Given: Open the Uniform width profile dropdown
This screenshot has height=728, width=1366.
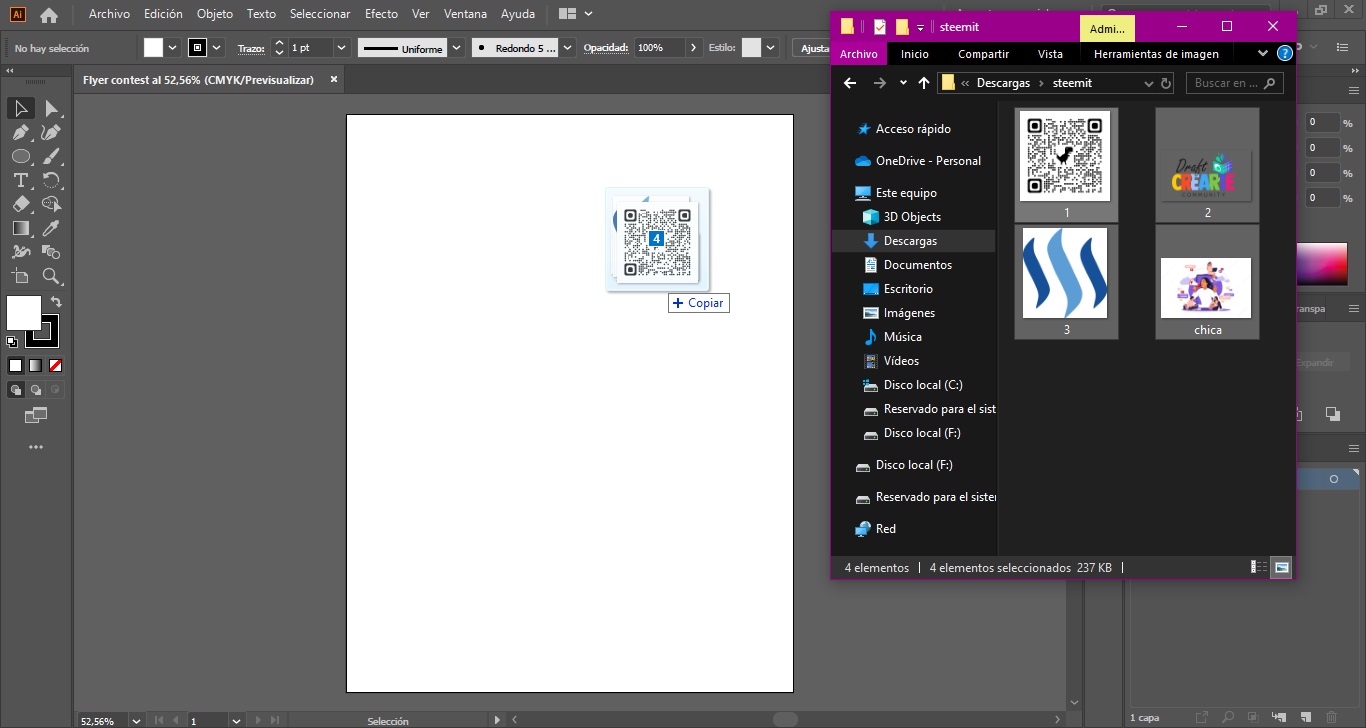Looking at the screenshot, I should tap(457, 48).
